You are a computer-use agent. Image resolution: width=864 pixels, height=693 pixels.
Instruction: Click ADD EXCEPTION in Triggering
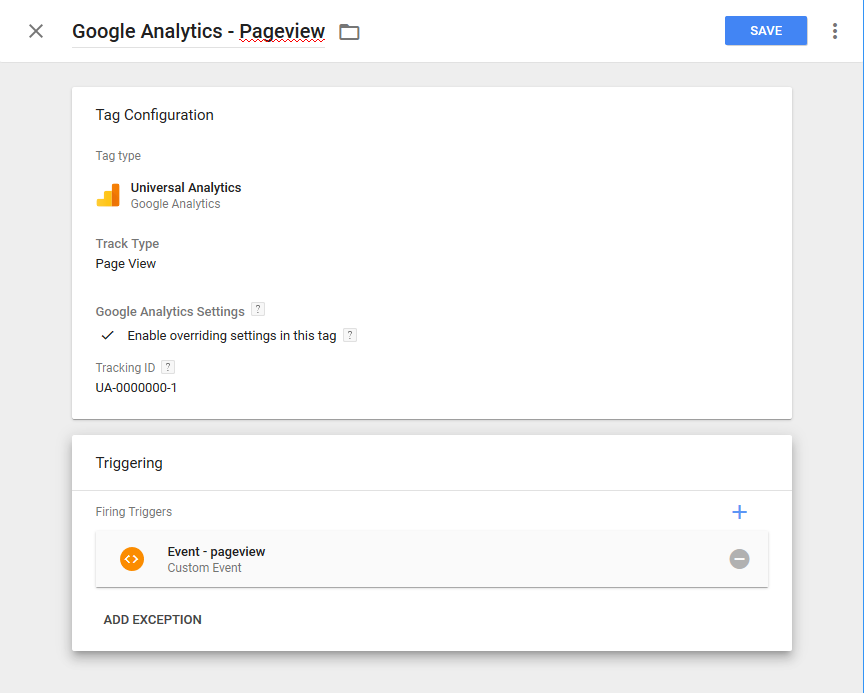[x=153, y=620]
